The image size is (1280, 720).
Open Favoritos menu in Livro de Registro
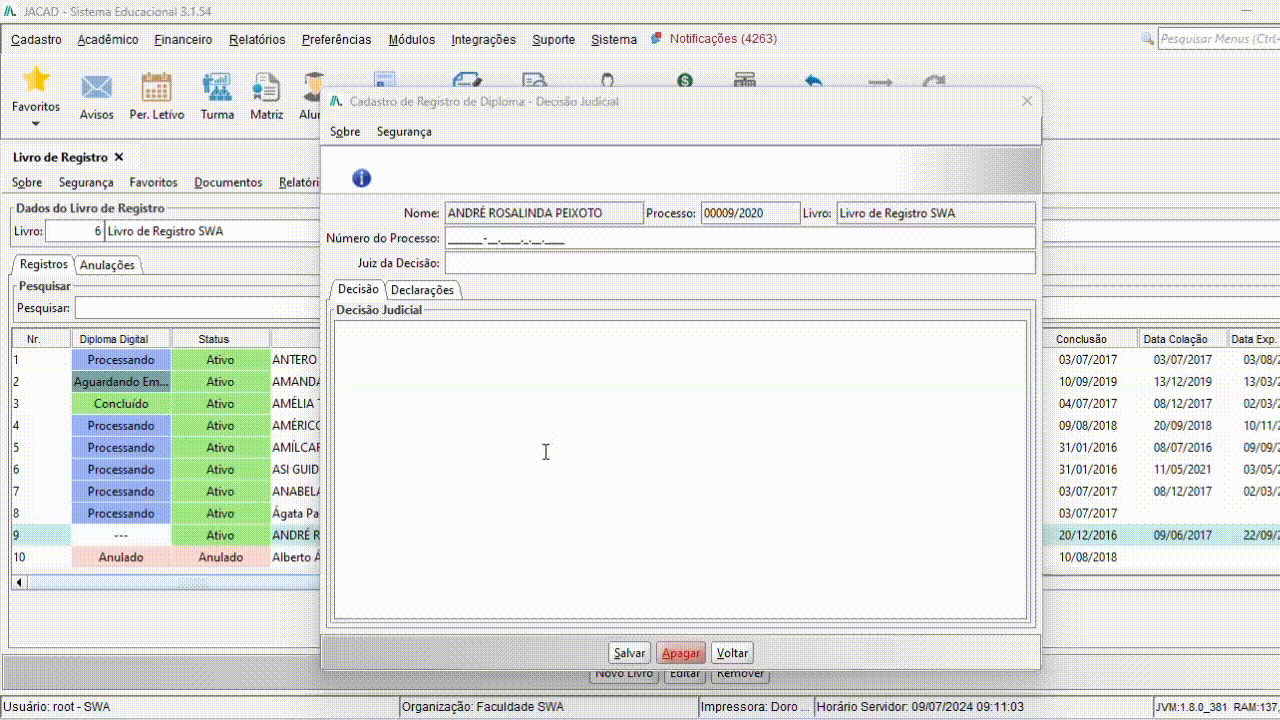tap(153, 183)
